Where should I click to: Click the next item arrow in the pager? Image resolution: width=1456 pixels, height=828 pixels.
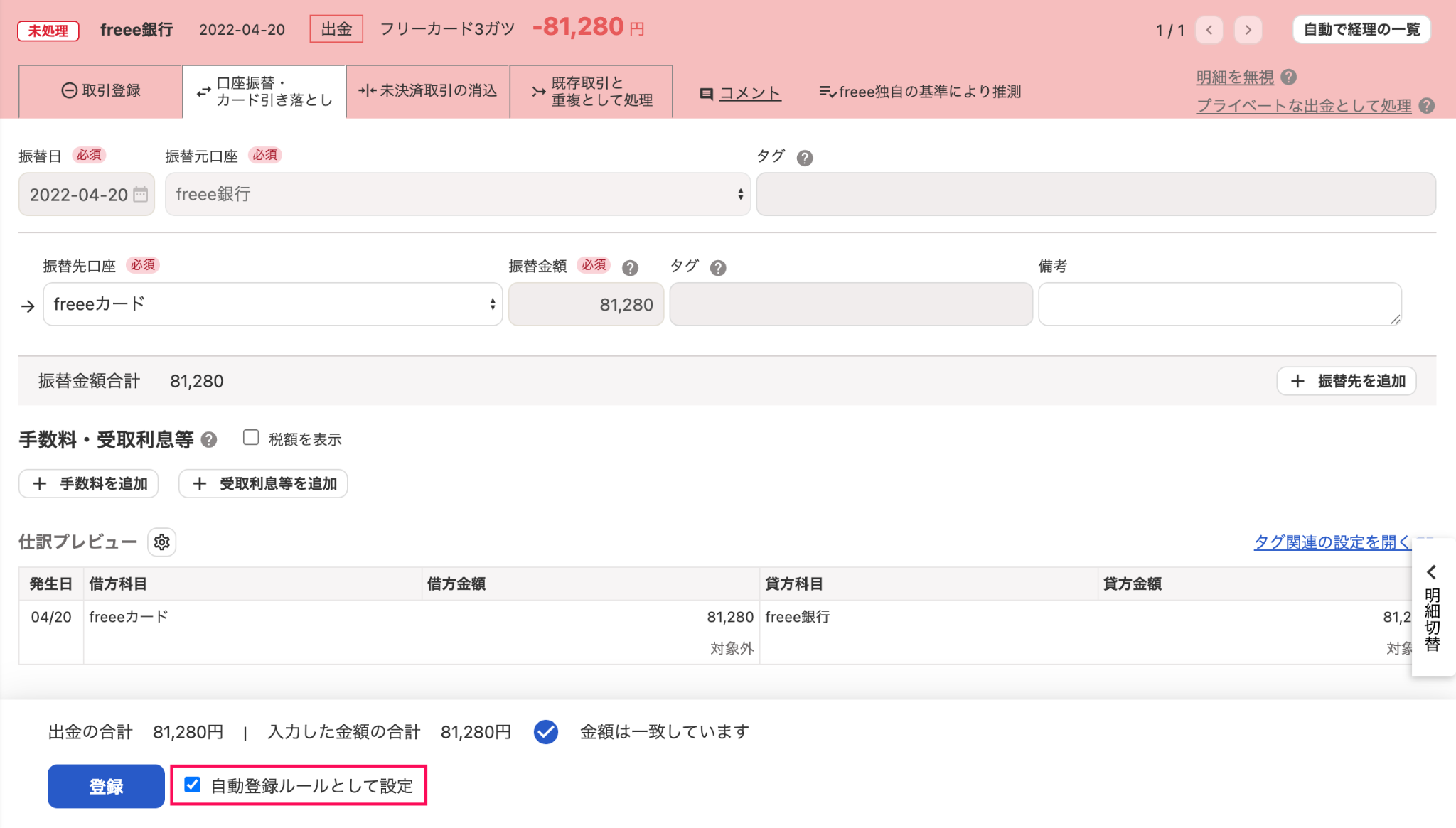click(1248, 30)
